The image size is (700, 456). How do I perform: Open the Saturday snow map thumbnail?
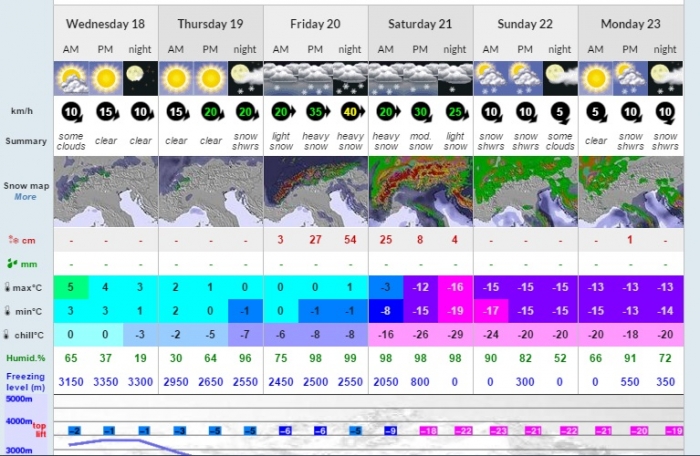tap(419, 190)
